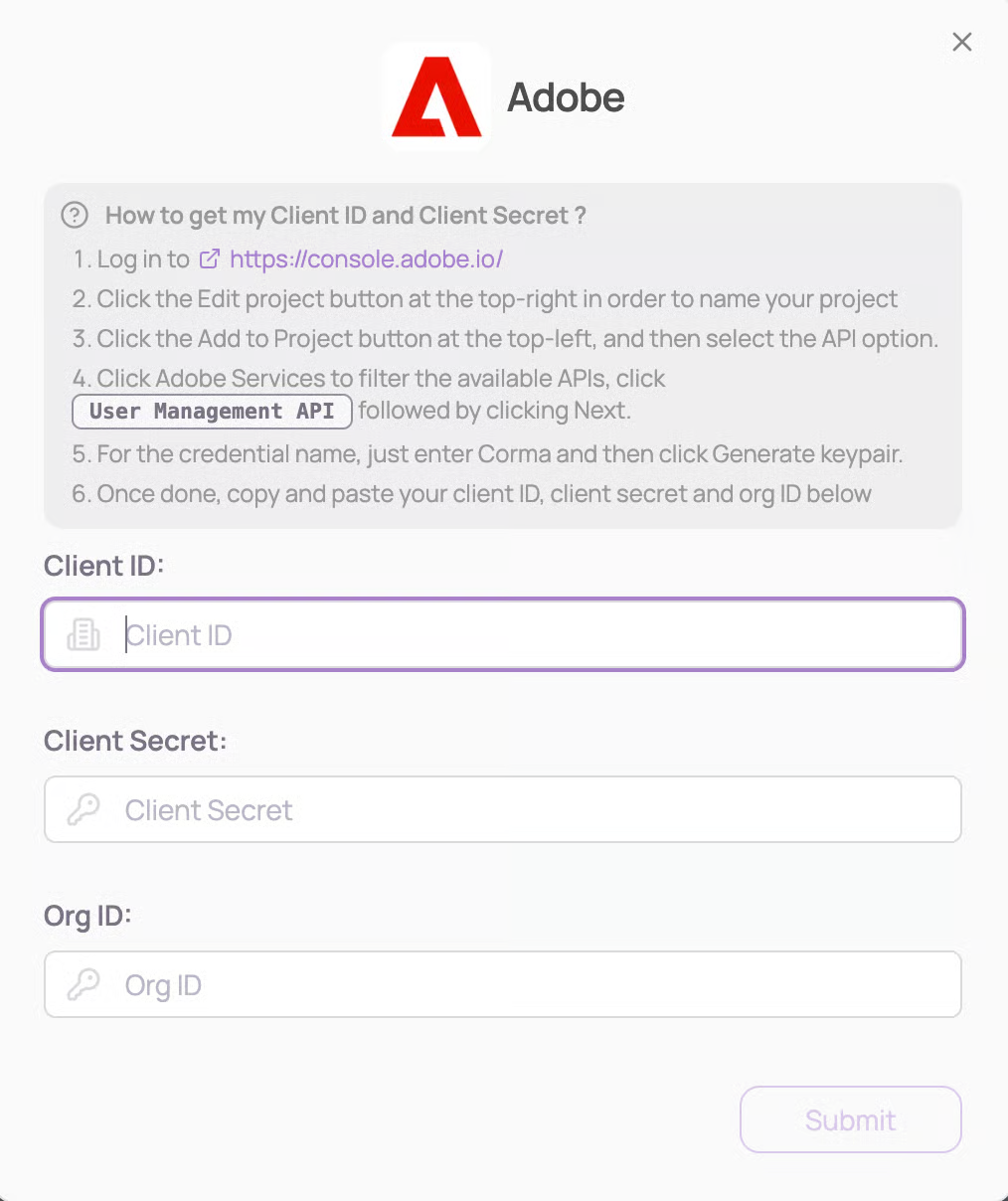
Task: Click the "Org ID:" field label
Action: click(x=87, y=916)
